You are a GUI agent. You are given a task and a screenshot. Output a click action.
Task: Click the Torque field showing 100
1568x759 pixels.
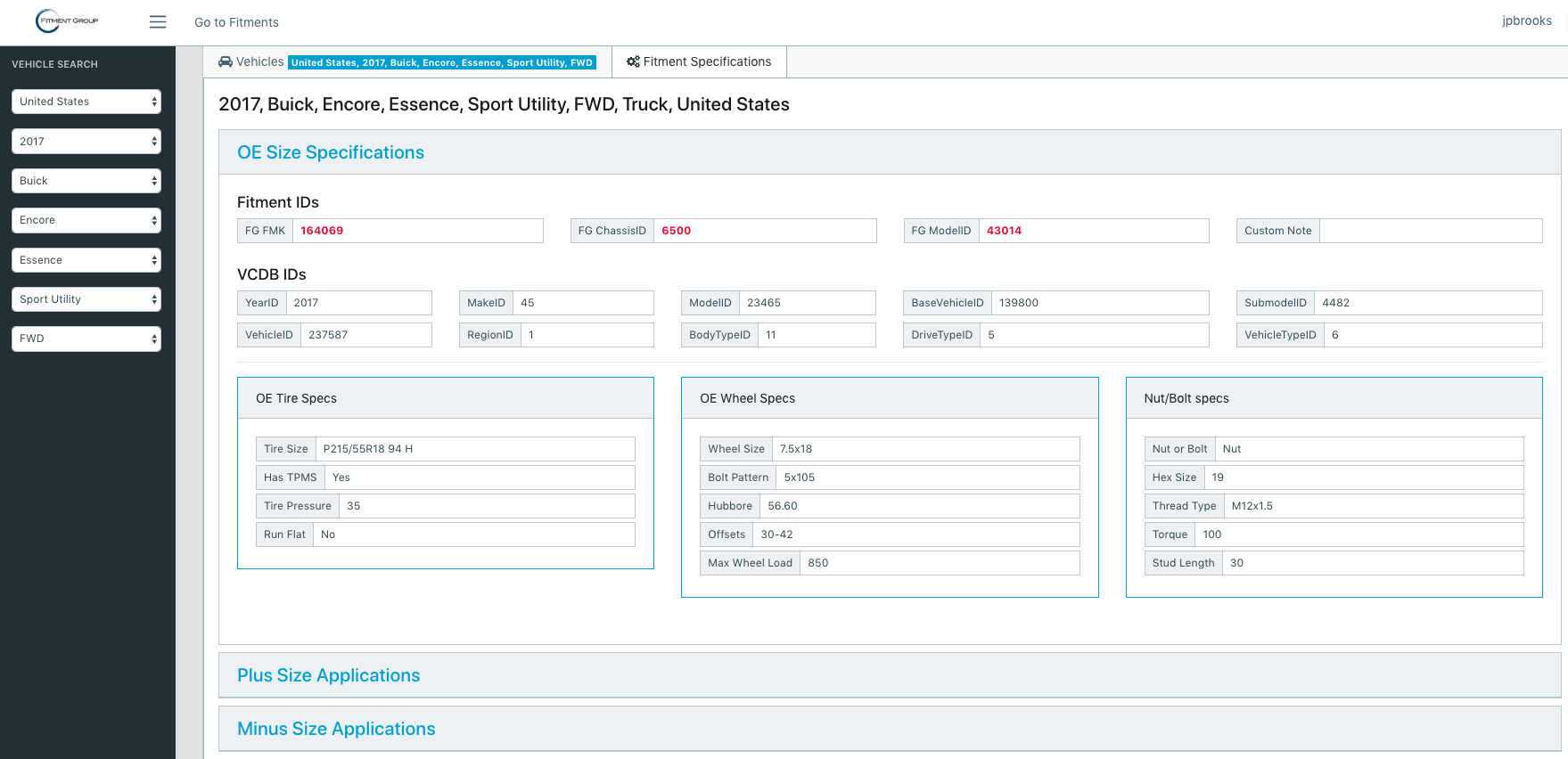(1359, 535)
